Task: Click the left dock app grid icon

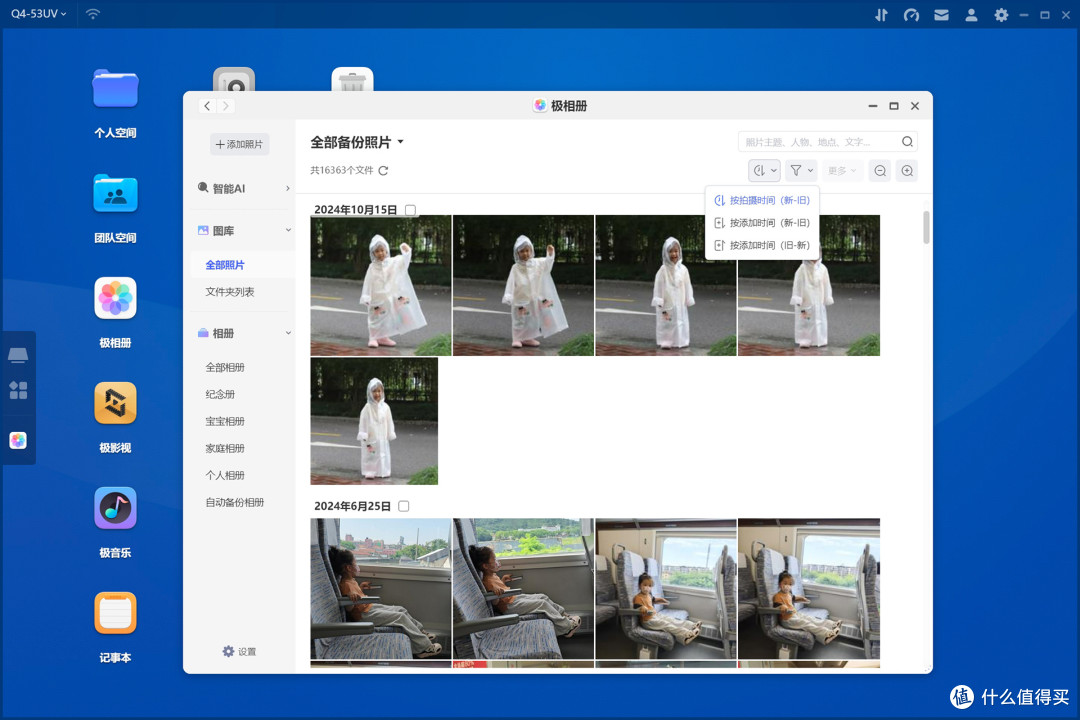Action: (18, 391)
